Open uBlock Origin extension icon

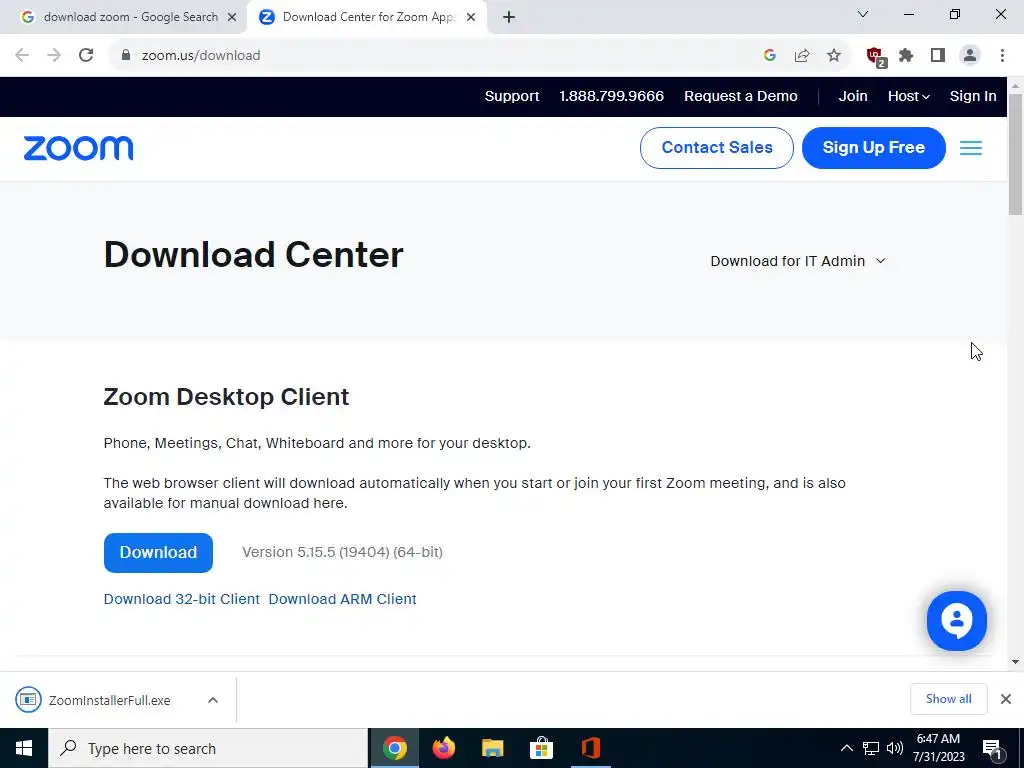(876, 56)
